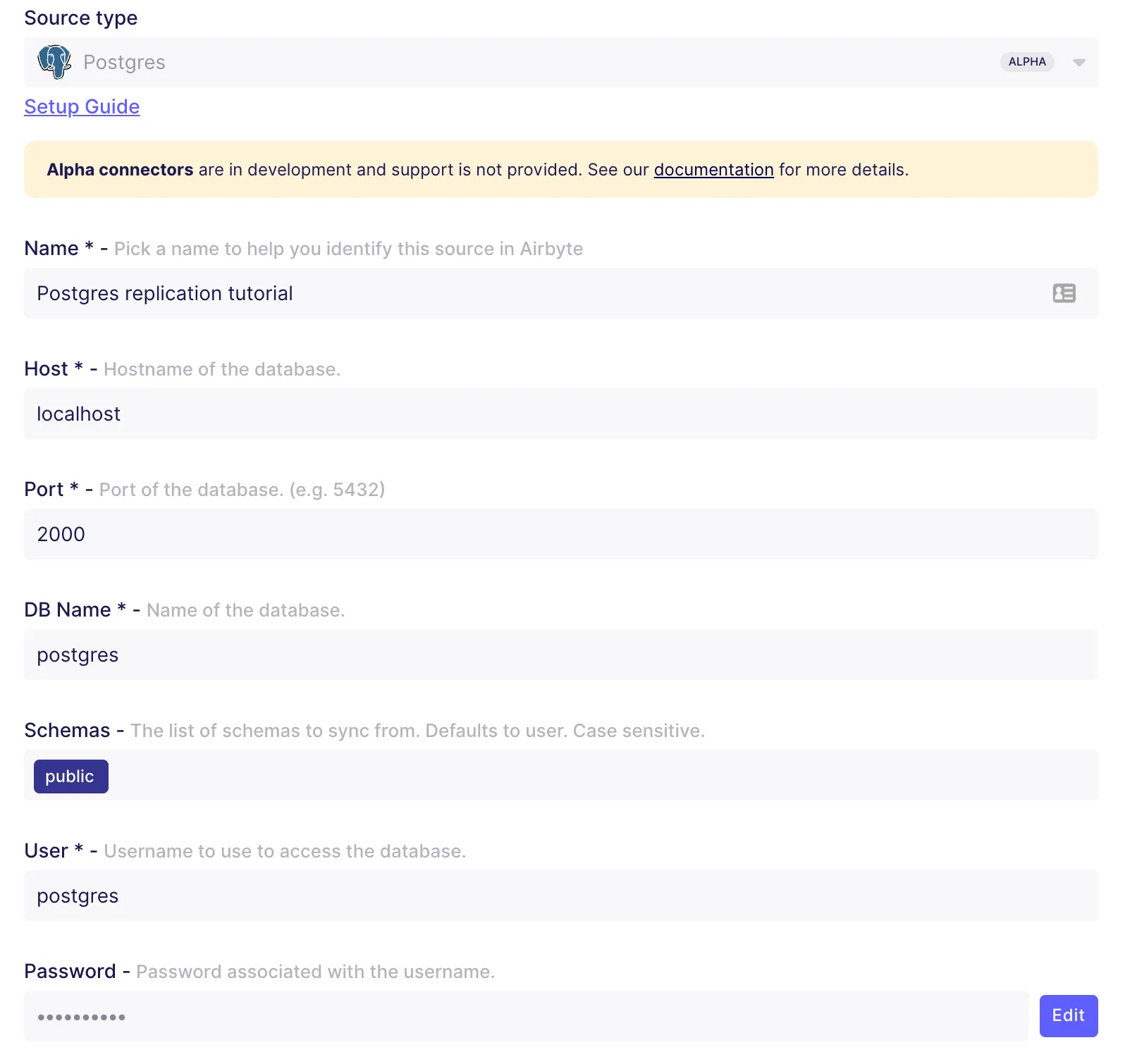This screenshot has height=1064, width=1125.
Task: Open the Setup Guide link
Action: tap(82, 106)
